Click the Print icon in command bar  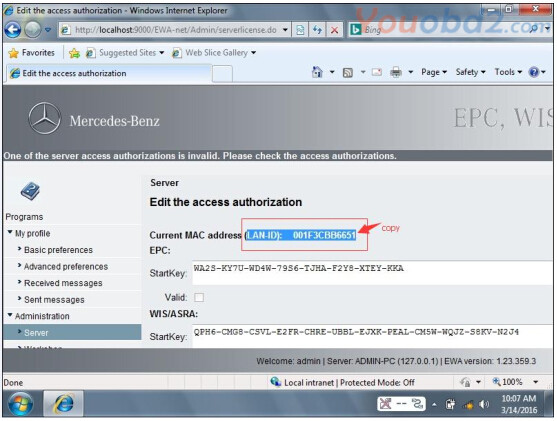pyautogui.click(x=396, y=72)
